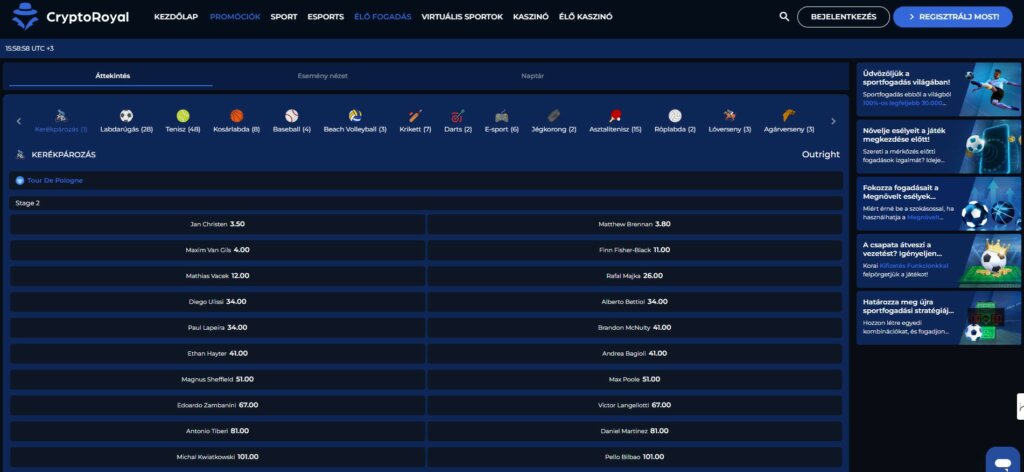This screenshot has width=1024, height=472.
Task: Open the Növelje esélyeit promo banner
Action: coord(938,146)
